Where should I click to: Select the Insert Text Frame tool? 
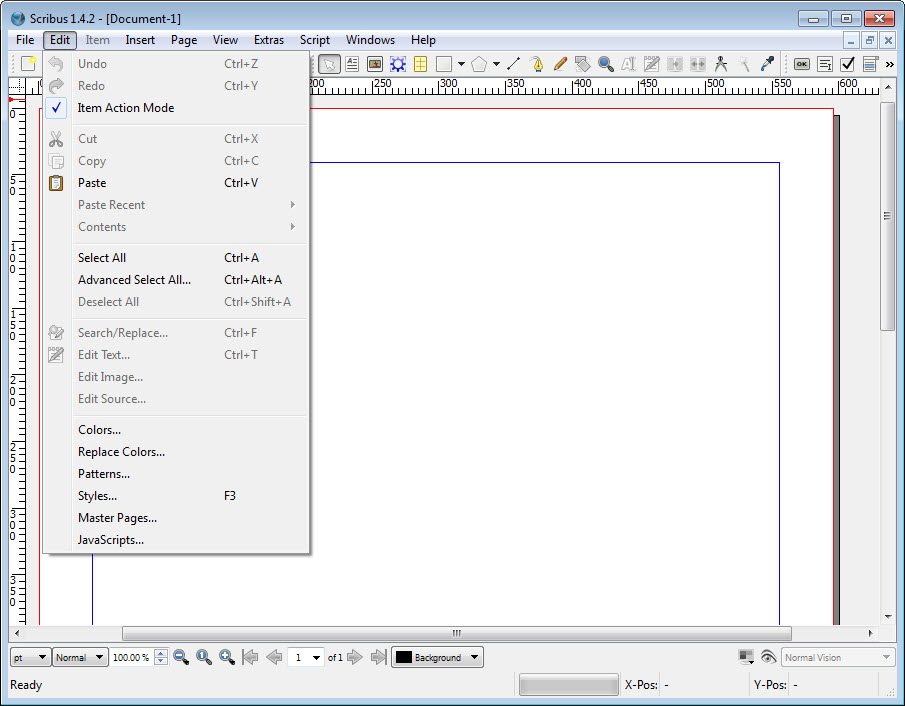click(352, 64)
